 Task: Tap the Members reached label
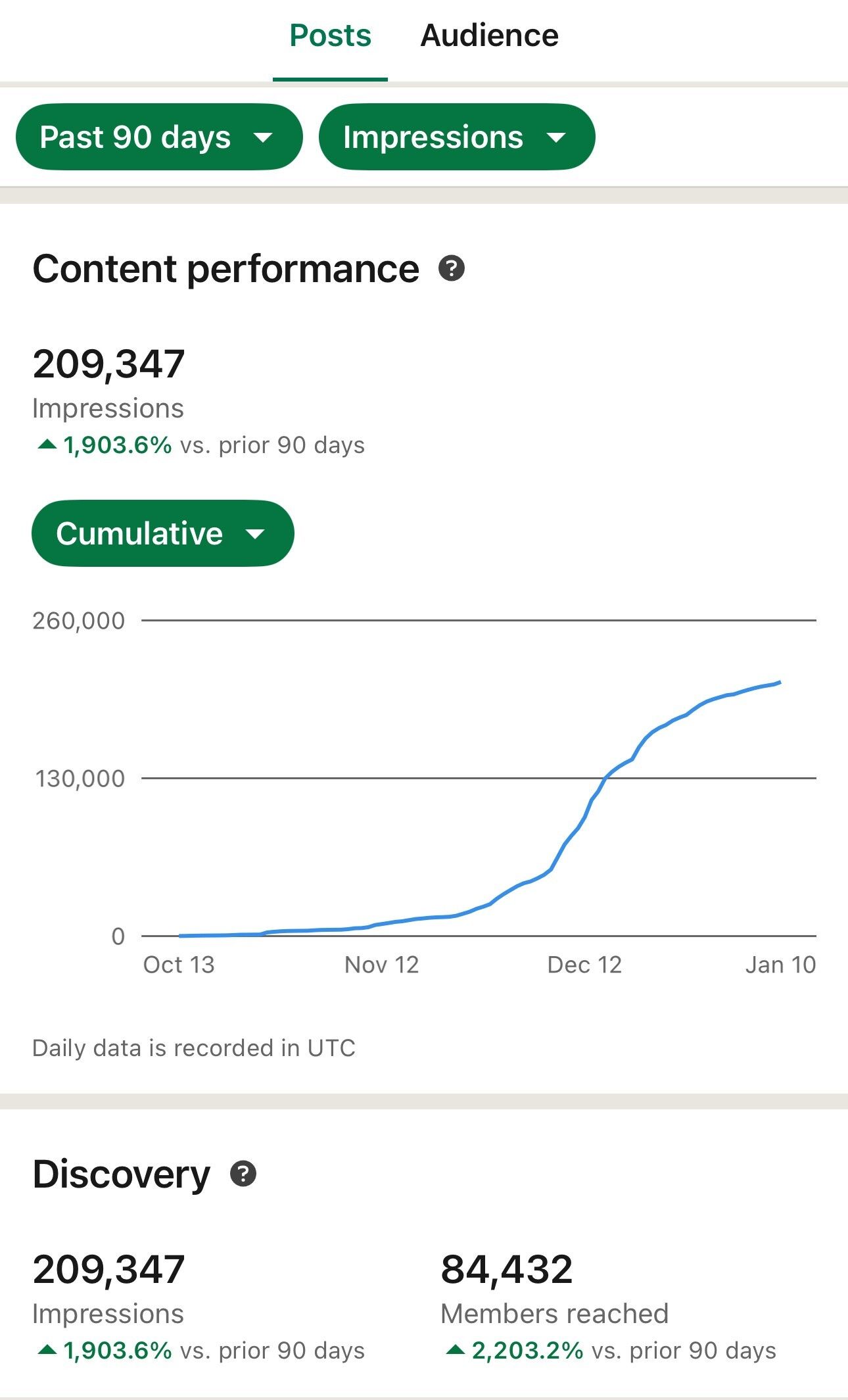[554, 1313]
